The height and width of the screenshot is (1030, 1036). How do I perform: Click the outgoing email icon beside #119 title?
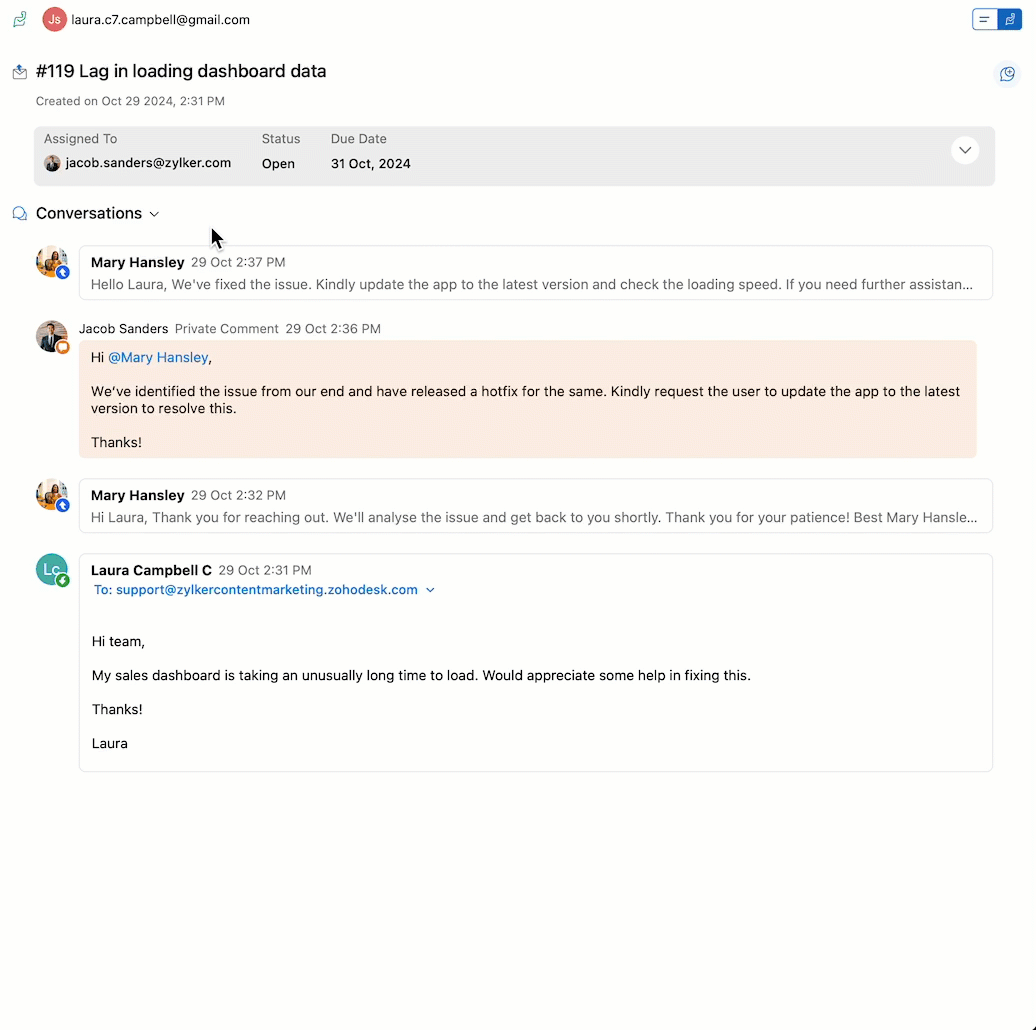(x=20, y=72)
